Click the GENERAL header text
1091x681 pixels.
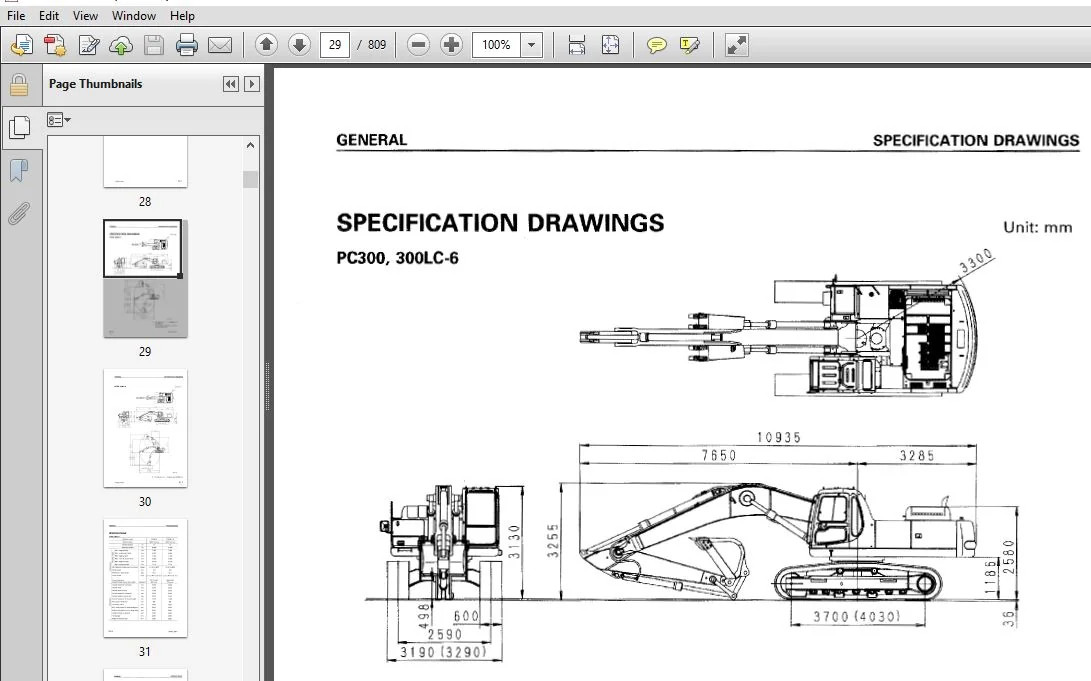[372, 140]
